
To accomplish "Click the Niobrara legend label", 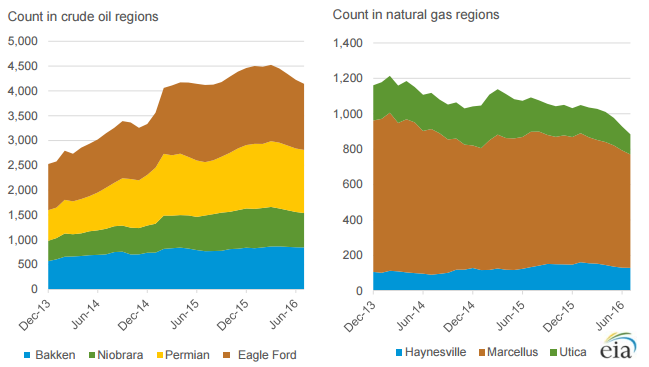I will 120,355.
